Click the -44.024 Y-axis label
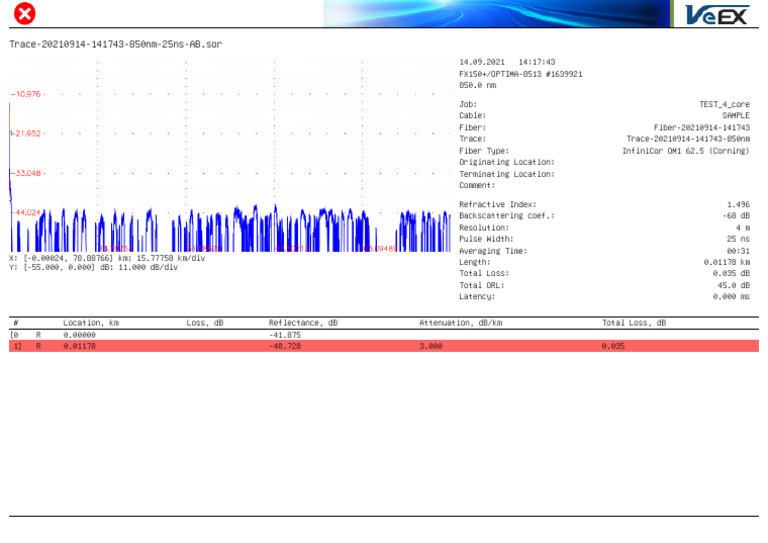The image size is (768, 543). (x=26, y=212)
